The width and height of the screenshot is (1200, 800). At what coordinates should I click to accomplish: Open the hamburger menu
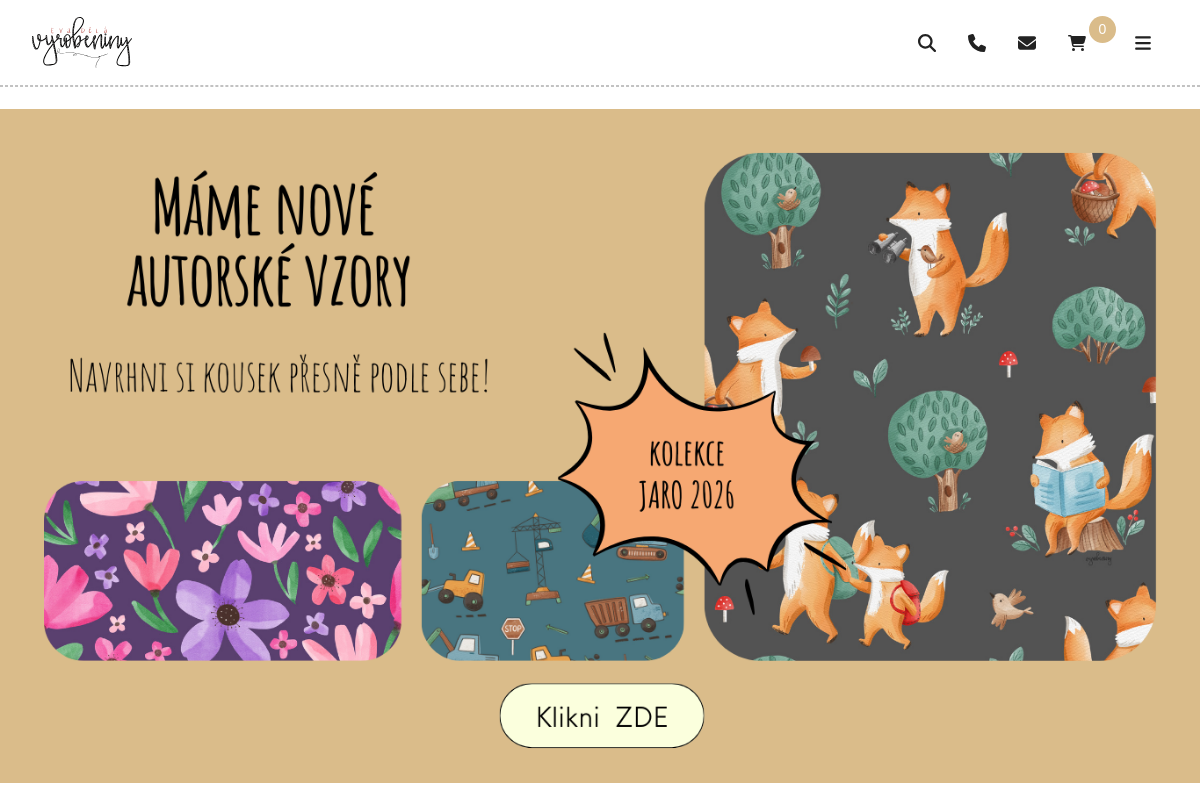point(1143,43)
